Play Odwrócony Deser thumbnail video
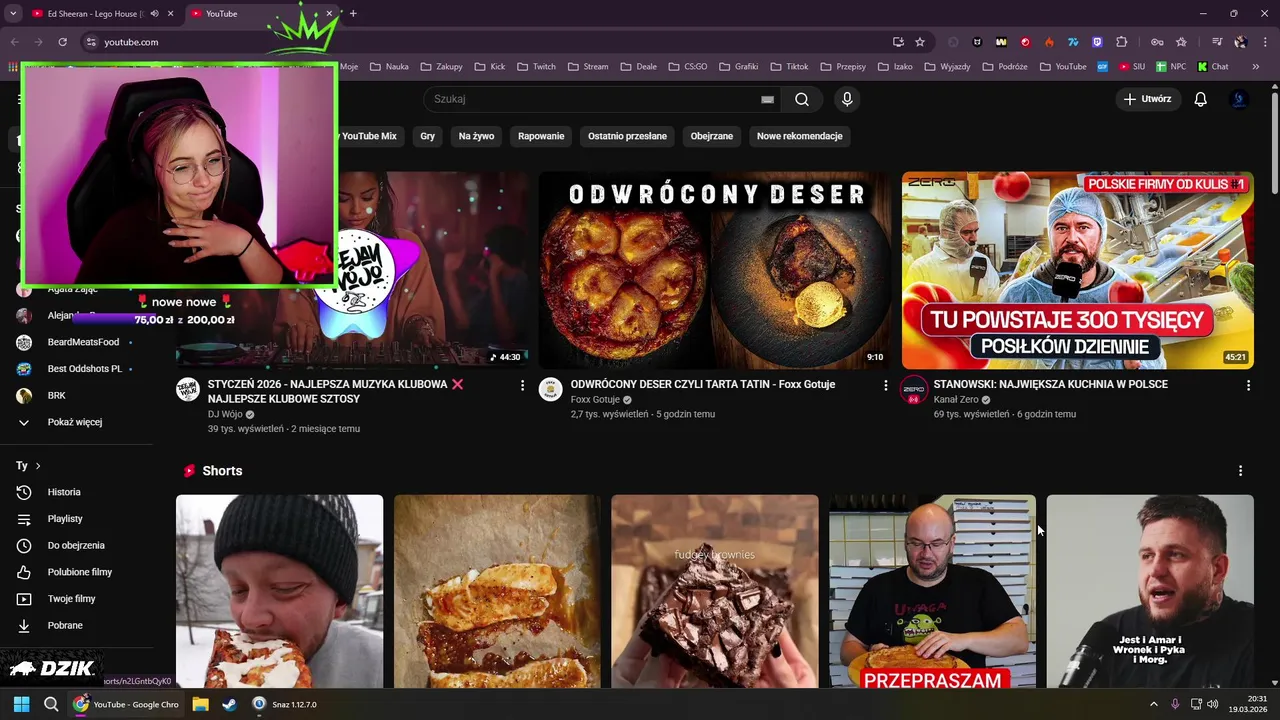Image resolution: width=1280 pixels, height=720 pixels. point(715,270)
